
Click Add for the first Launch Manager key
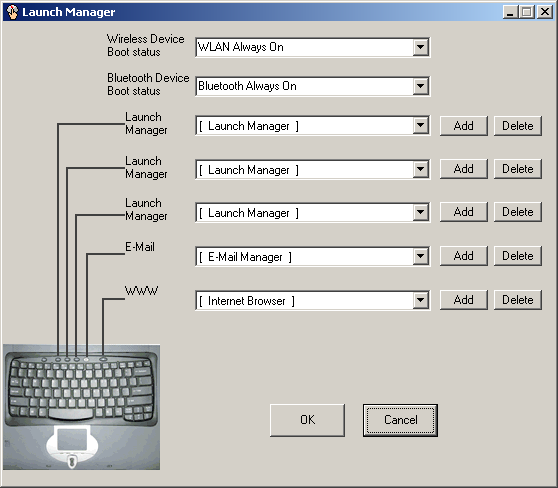(x=463, y=126)
